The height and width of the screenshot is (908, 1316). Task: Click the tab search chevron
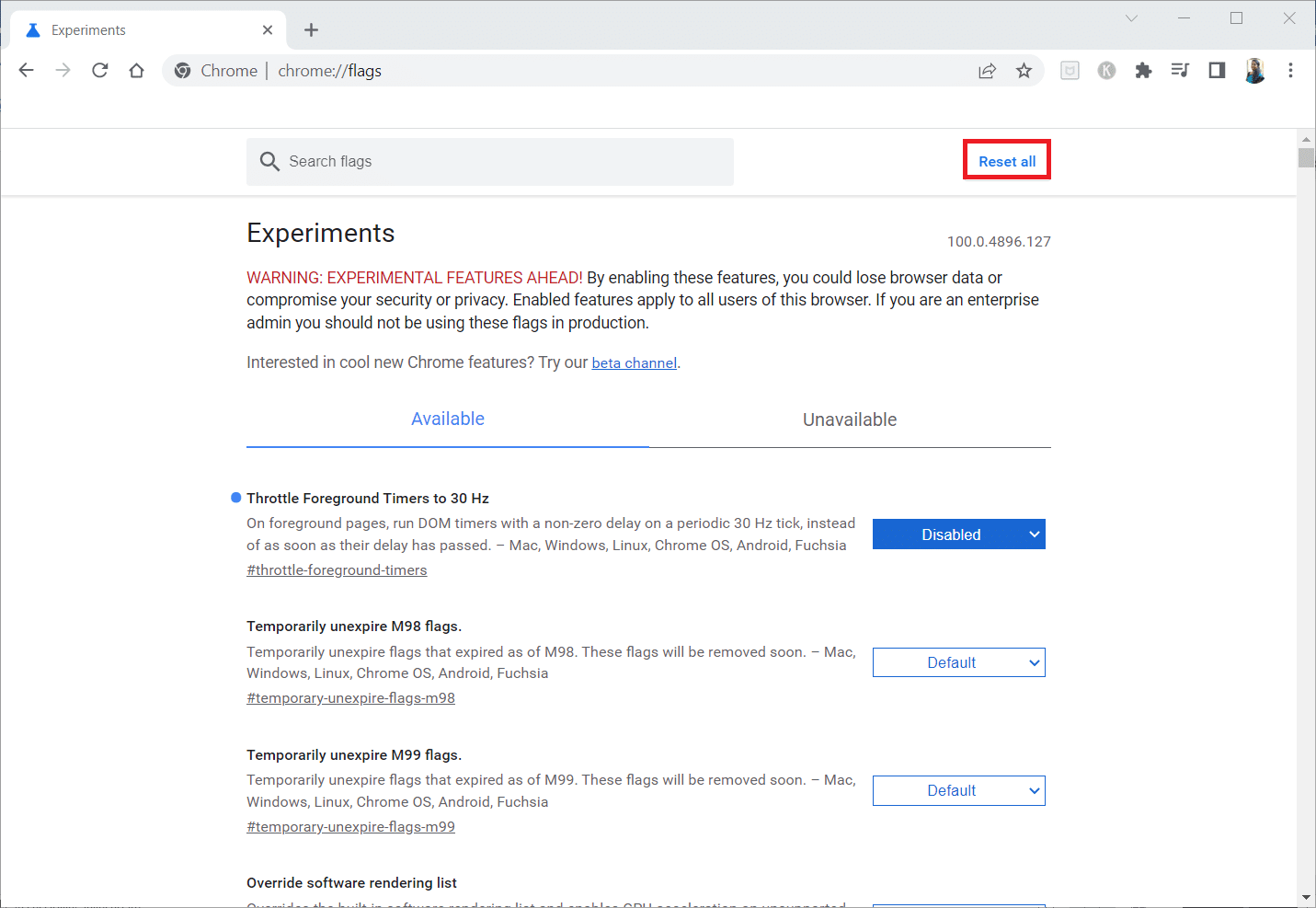coord(1132,18)
